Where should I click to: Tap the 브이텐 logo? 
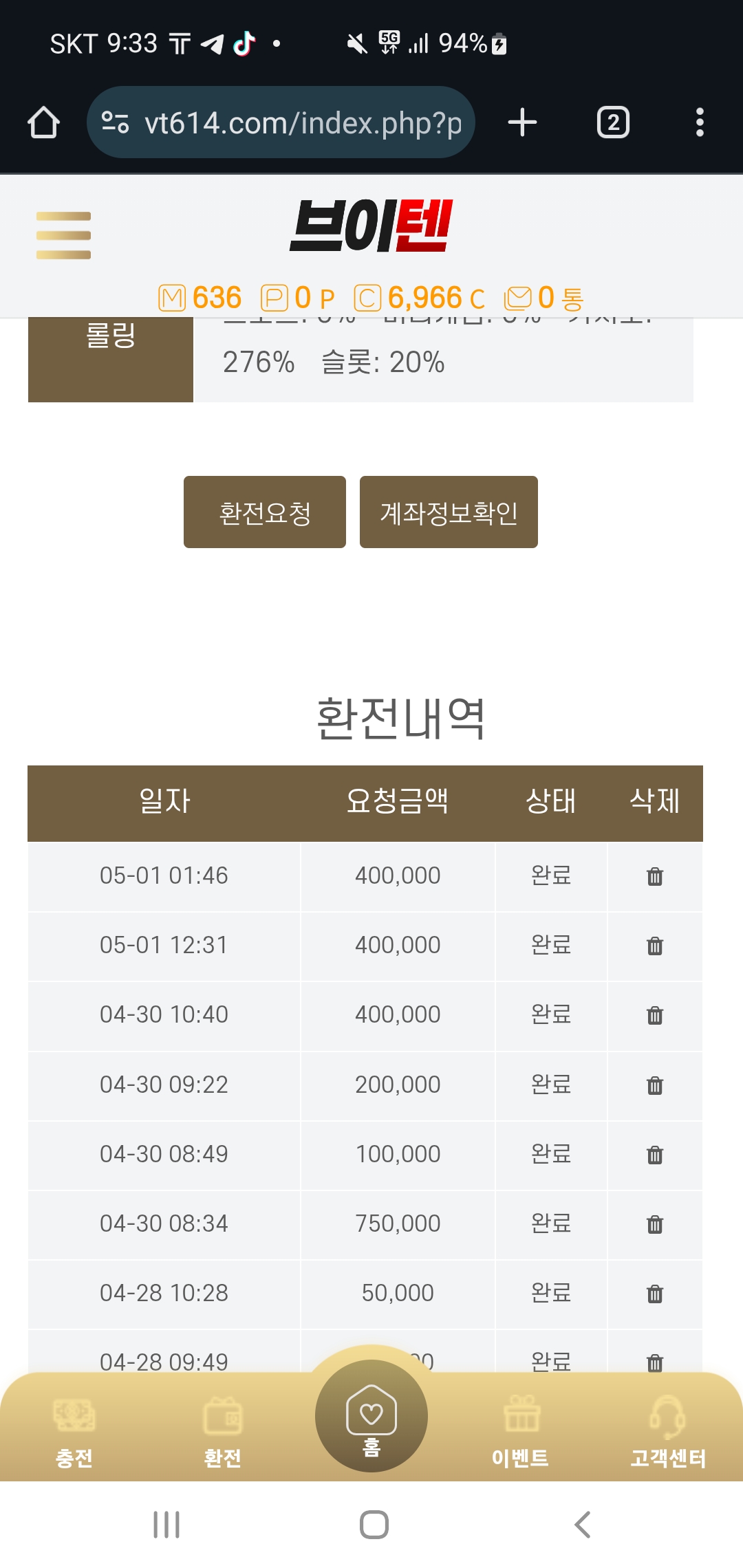coord(371,226)
